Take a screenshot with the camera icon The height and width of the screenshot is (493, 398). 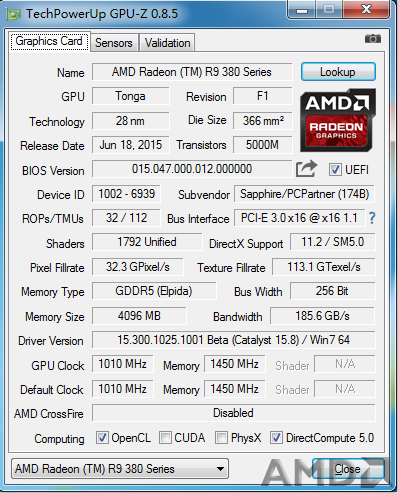[373, 39]
